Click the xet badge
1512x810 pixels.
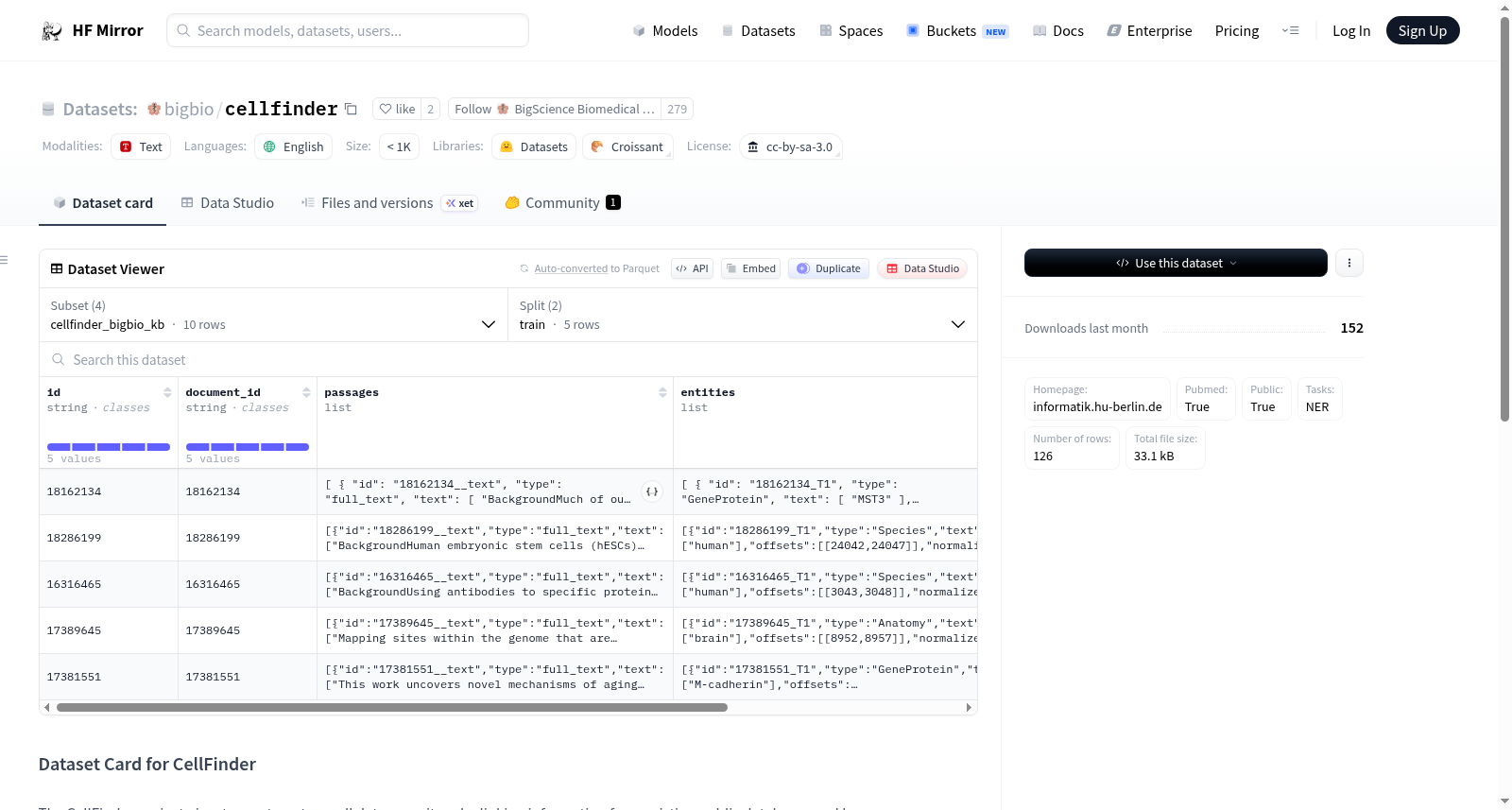click(460, 203)
